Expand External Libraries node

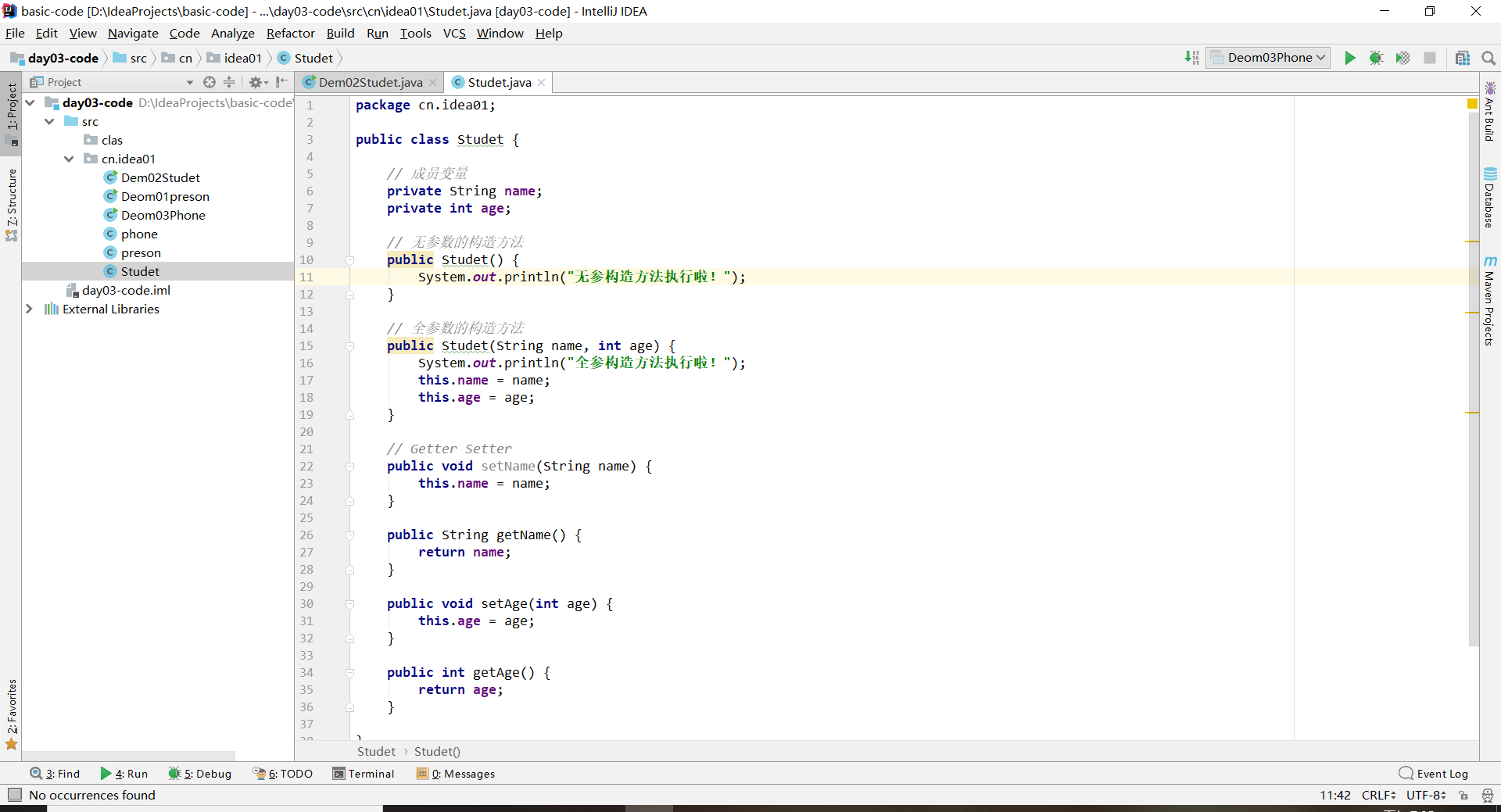(30, 309)
